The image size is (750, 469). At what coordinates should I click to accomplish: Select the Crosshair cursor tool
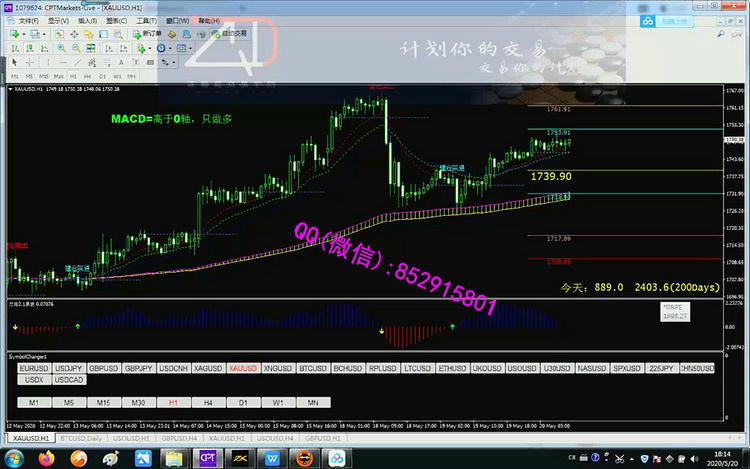28,61
